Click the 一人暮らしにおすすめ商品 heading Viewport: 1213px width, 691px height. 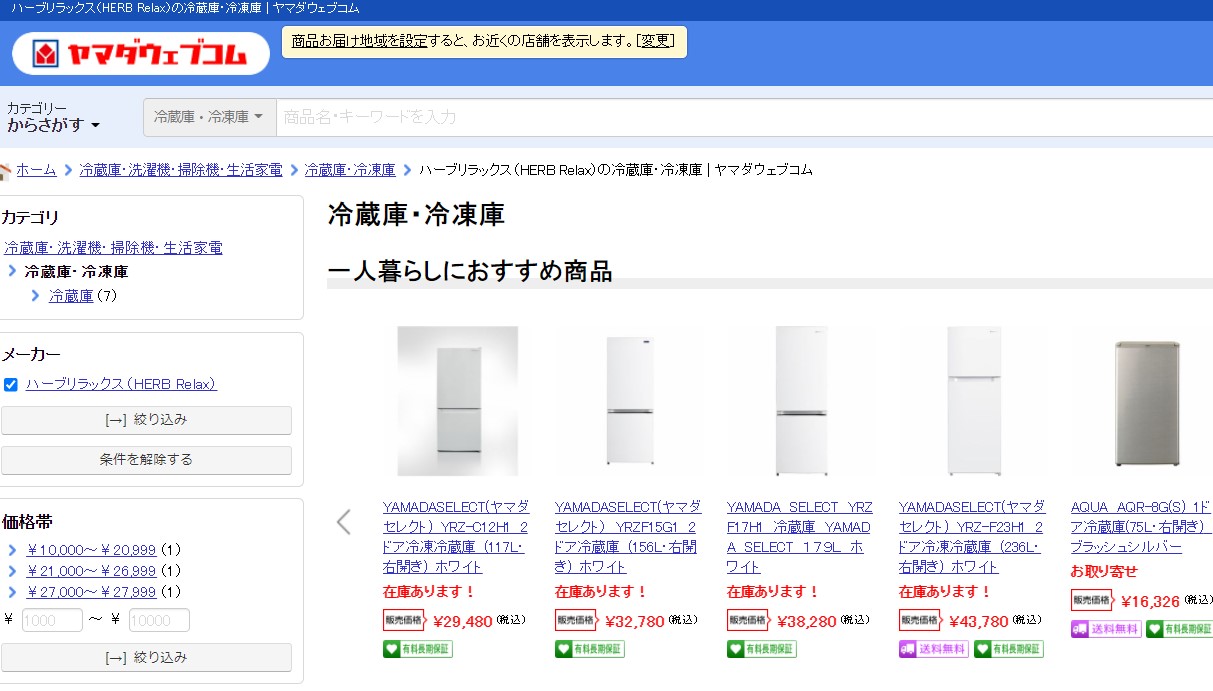[x=470, y=271]
